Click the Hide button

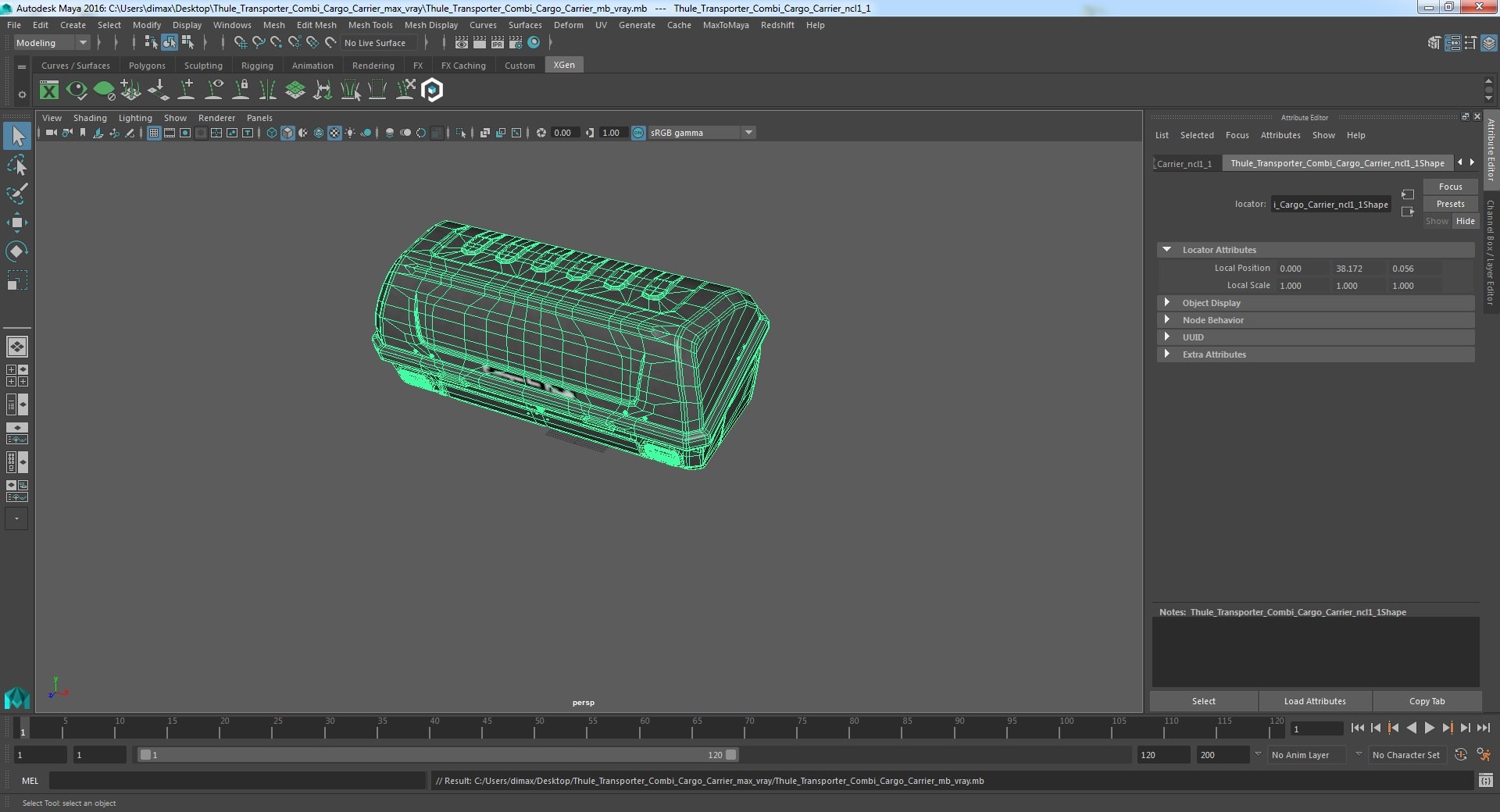tap(1466, 221)
